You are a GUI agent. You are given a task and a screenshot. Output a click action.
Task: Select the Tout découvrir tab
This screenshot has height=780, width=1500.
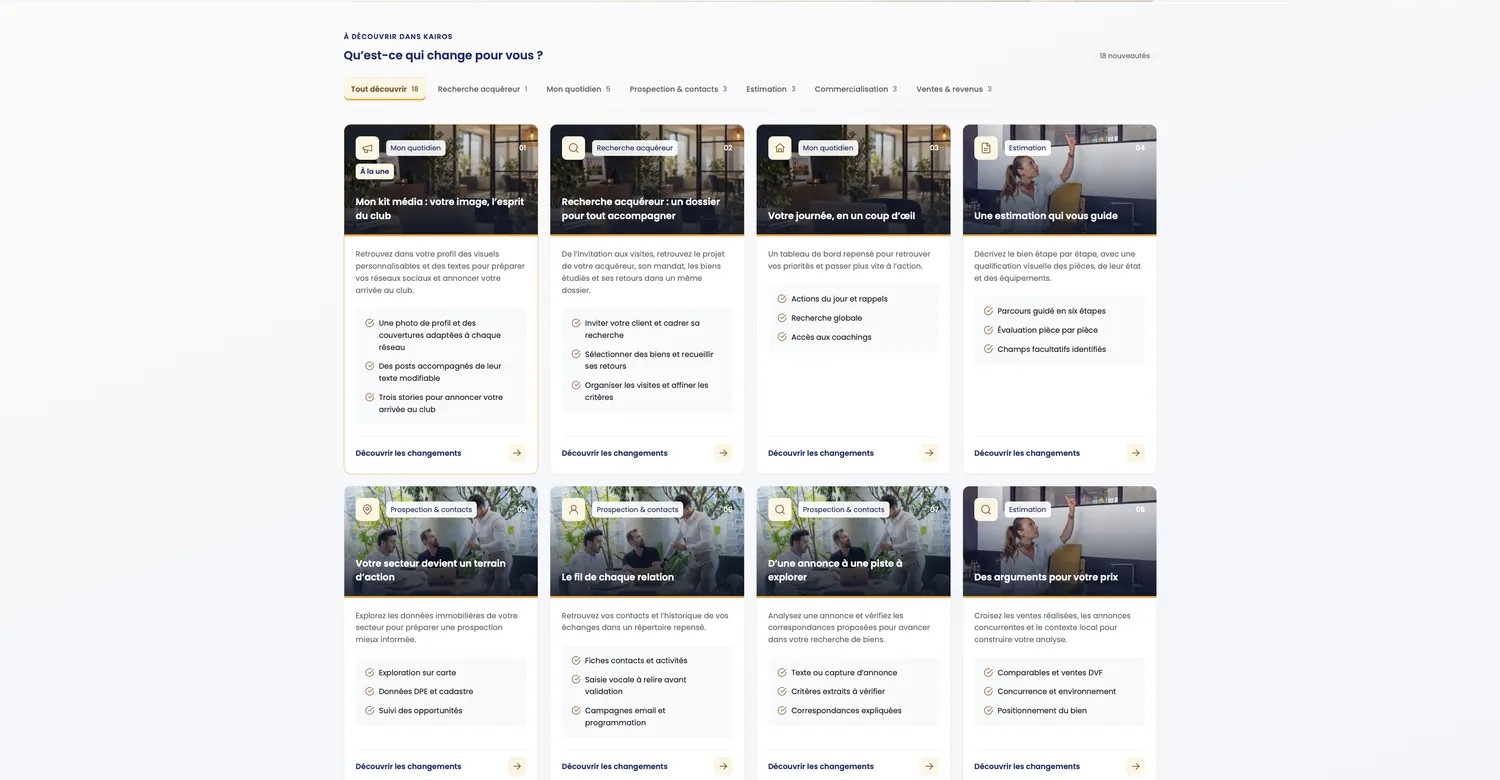pos(385,89)
